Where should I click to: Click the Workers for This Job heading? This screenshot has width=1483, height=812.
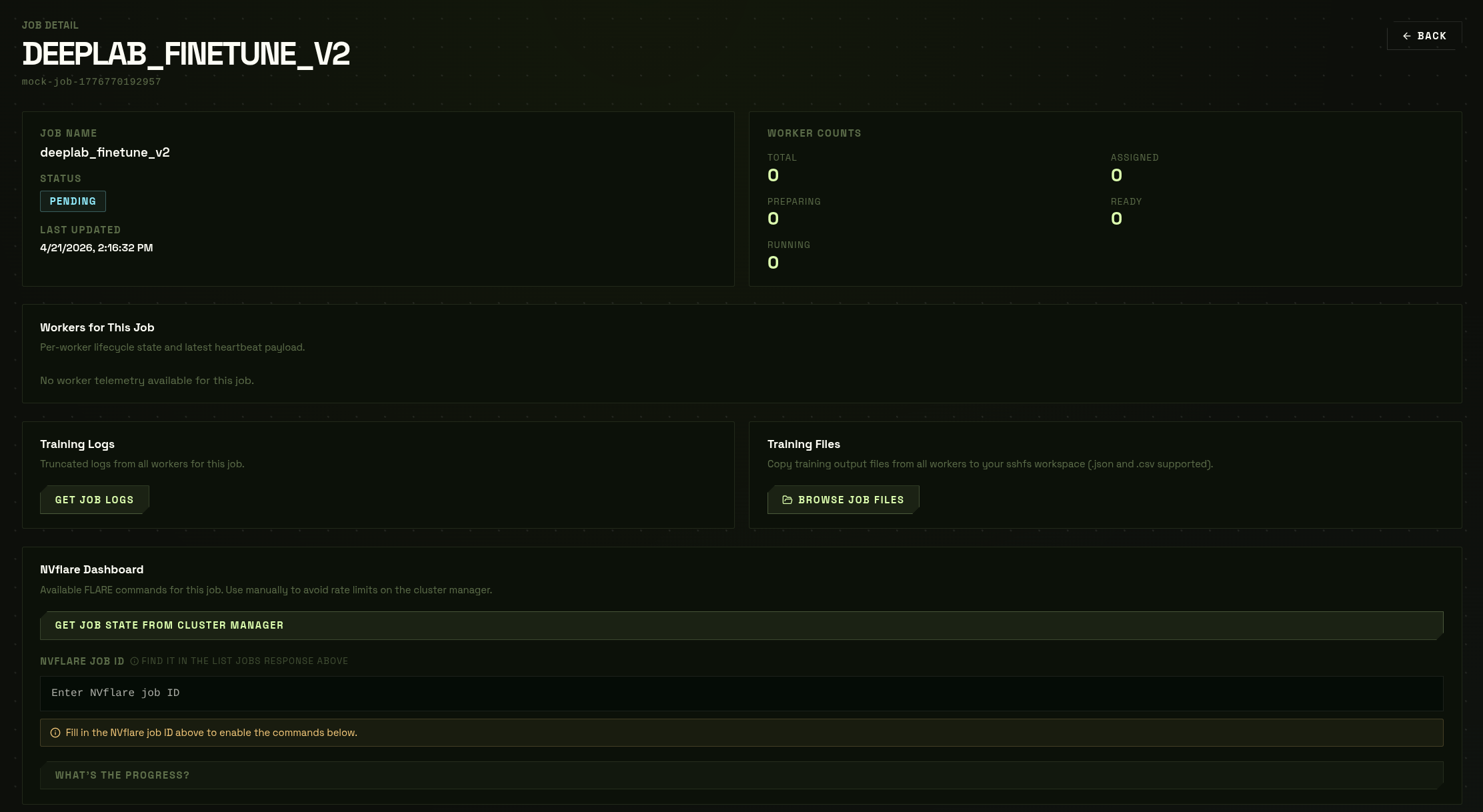point(97,327)
